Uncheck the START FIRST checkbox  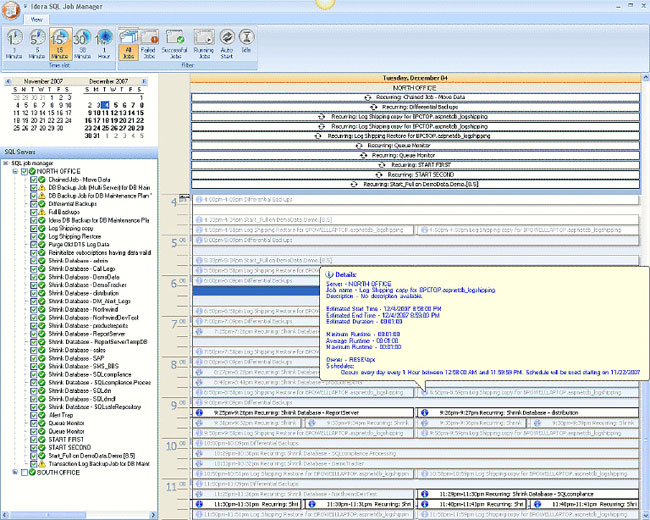pyautogui.click(x=34, y=440)
